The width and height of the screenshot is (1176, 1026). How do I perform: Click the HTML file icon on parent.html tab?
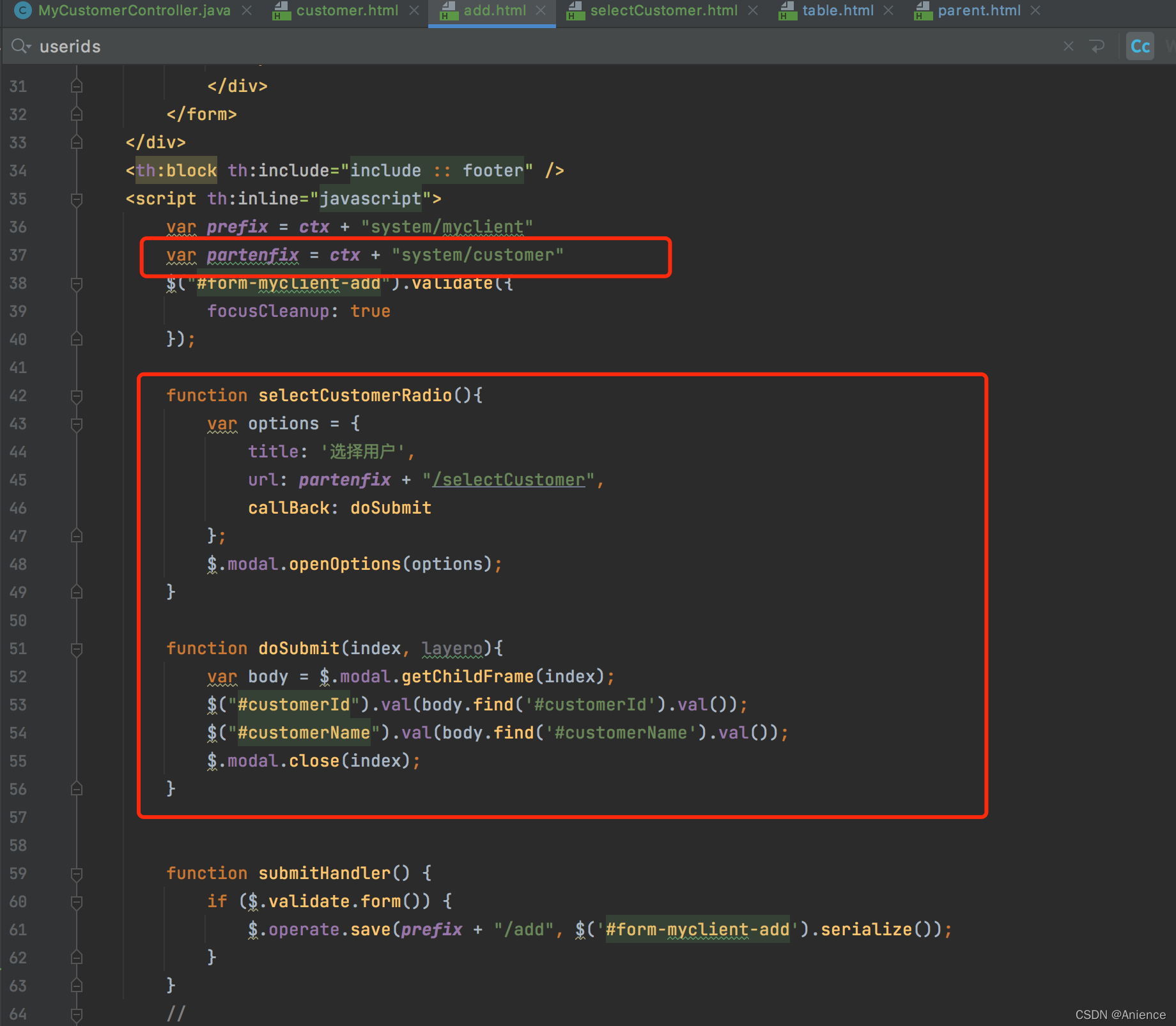[924, 10]
